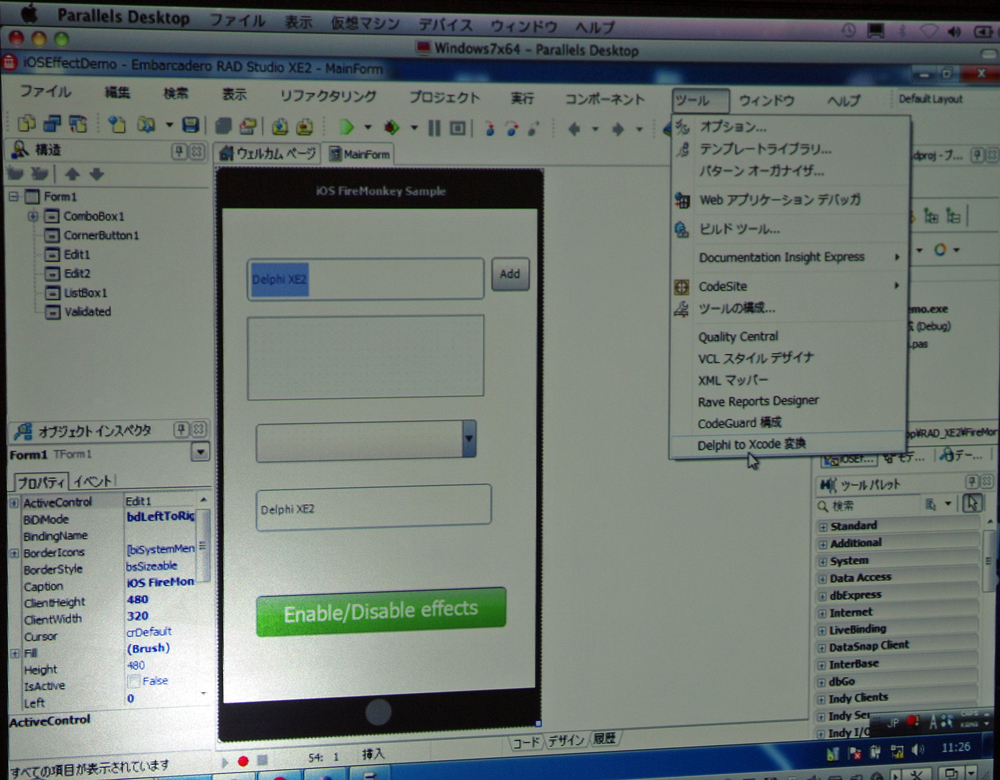Click the Save disk icon in toolbar
The height and width of the screenshot is (780, 1000).
click(x=190, y=125)
